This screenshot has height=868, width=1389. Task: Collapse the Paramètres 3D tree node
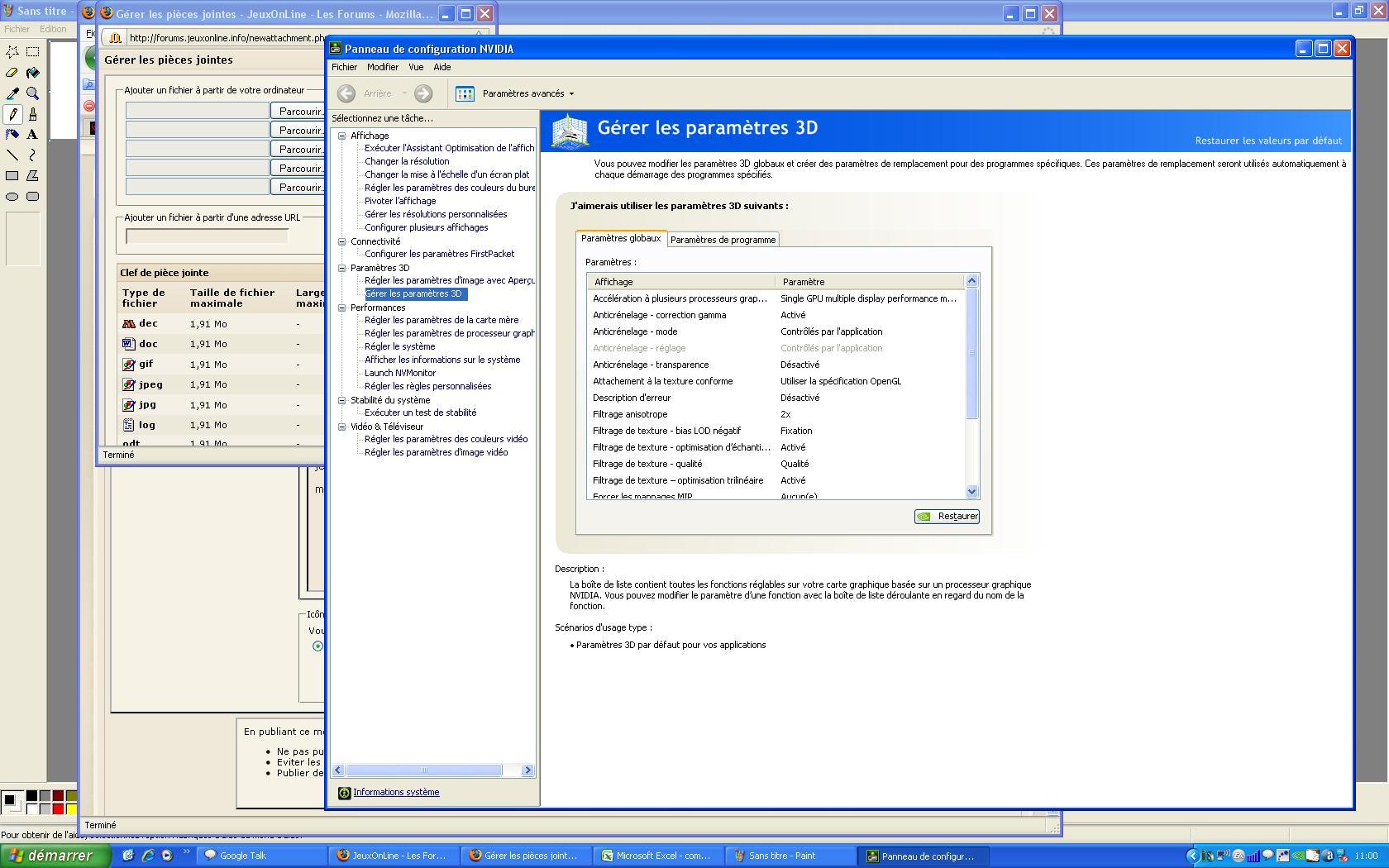[x=341, y=268]
